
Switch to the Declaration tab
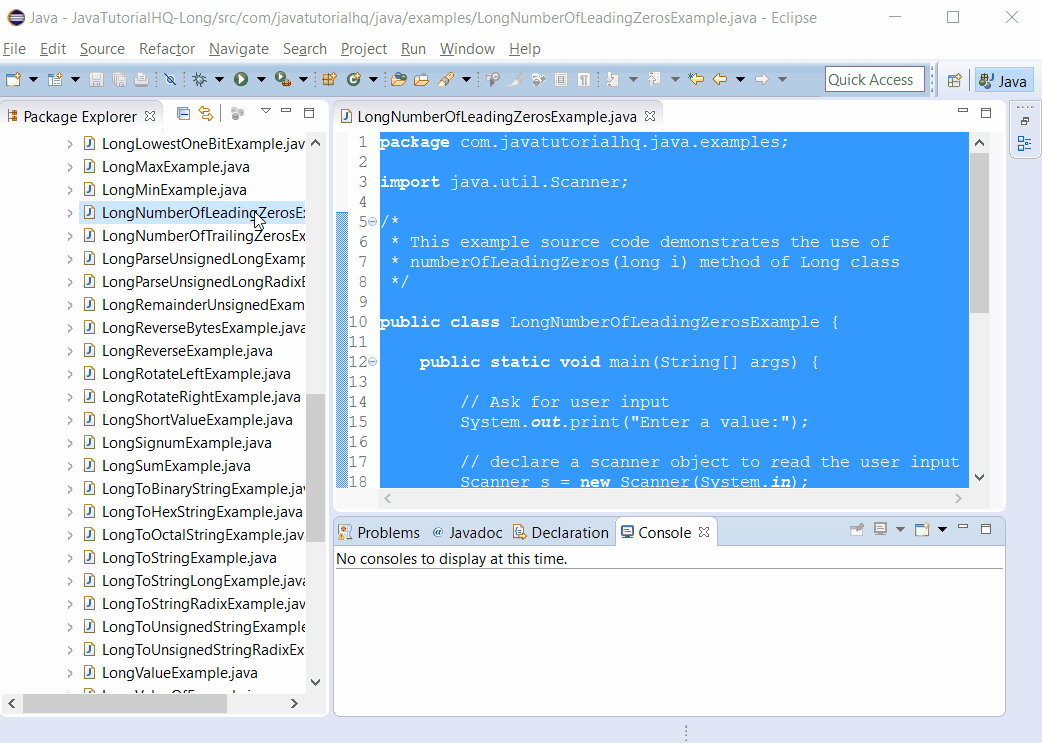(562, 533)
